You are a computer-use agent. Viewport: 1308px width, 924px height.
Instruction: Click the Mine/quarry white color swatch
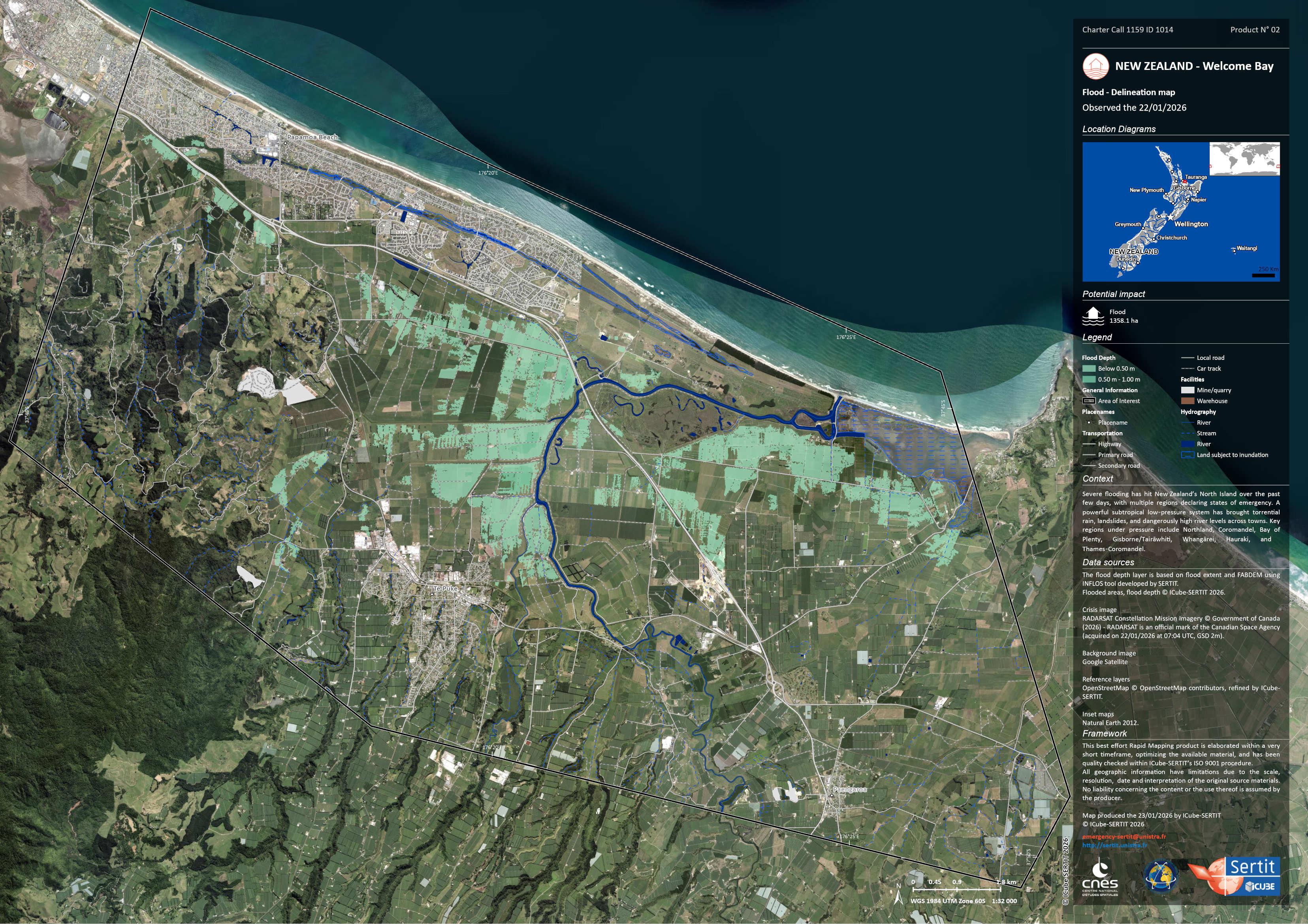(x=1187, y=390)
